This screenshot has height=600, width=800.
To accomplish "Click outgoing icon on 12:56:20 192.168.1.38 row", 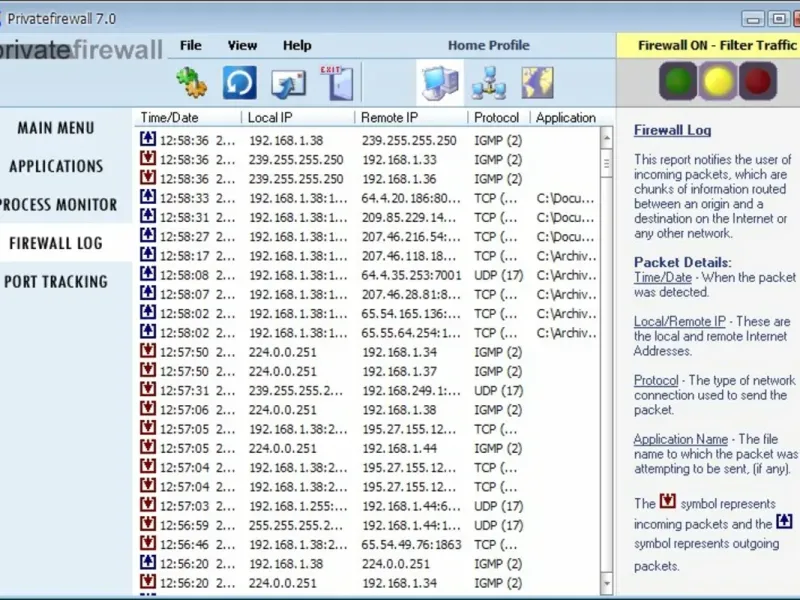I will tap(148, 562).
